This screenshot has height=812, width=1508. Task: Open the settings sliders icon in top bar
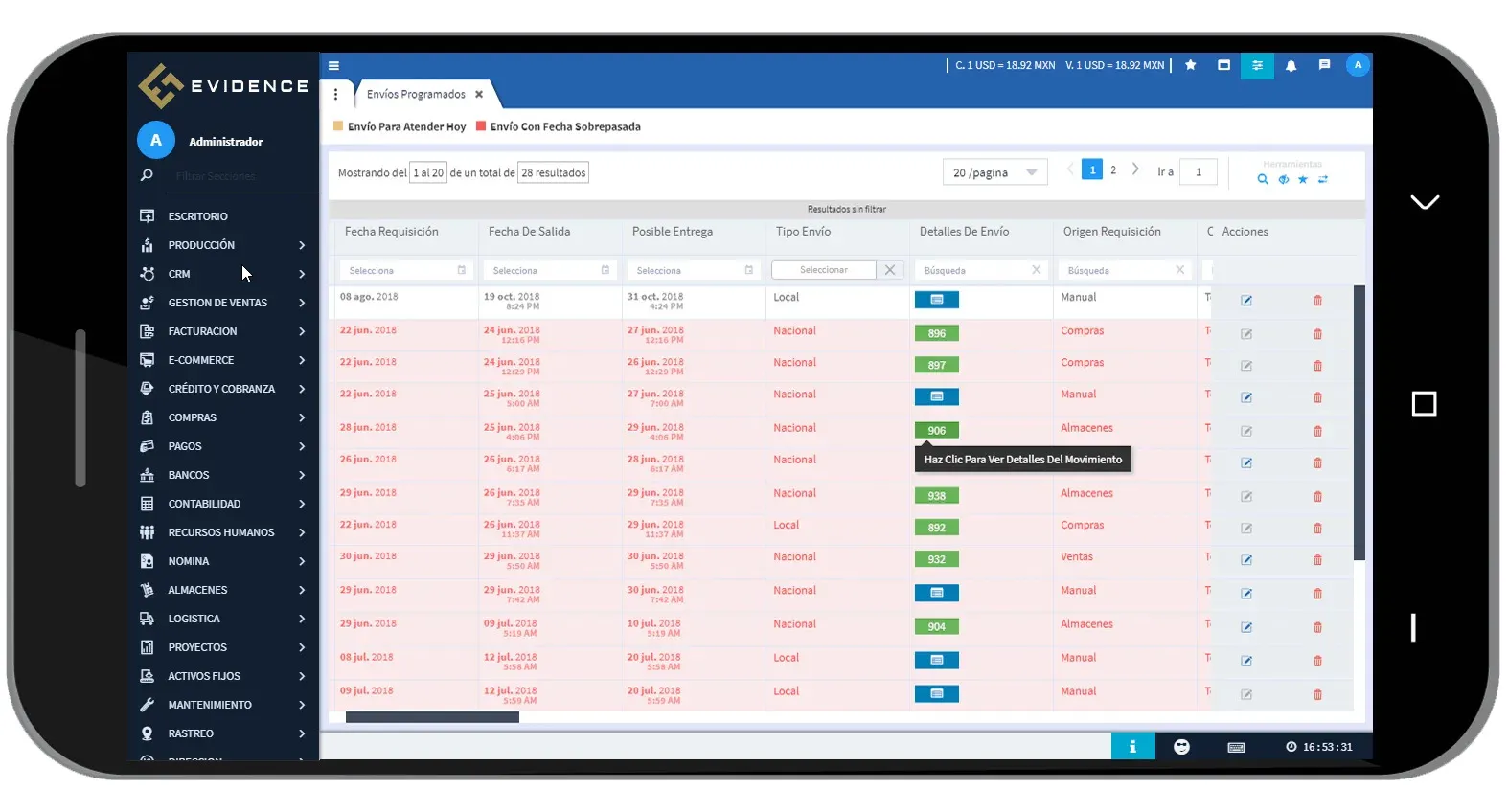(x=1257, y=65)
